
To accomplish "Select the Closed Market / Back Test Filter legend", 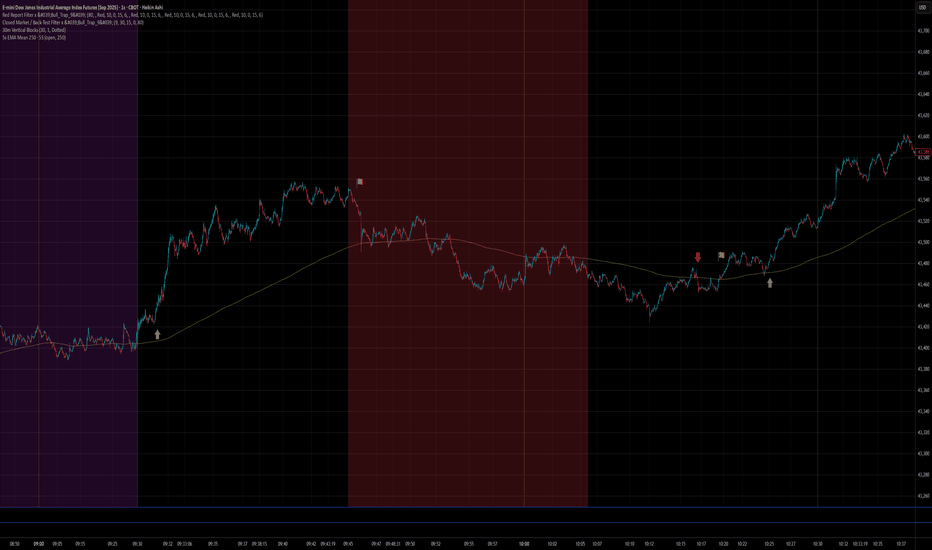I will (73, 23).
